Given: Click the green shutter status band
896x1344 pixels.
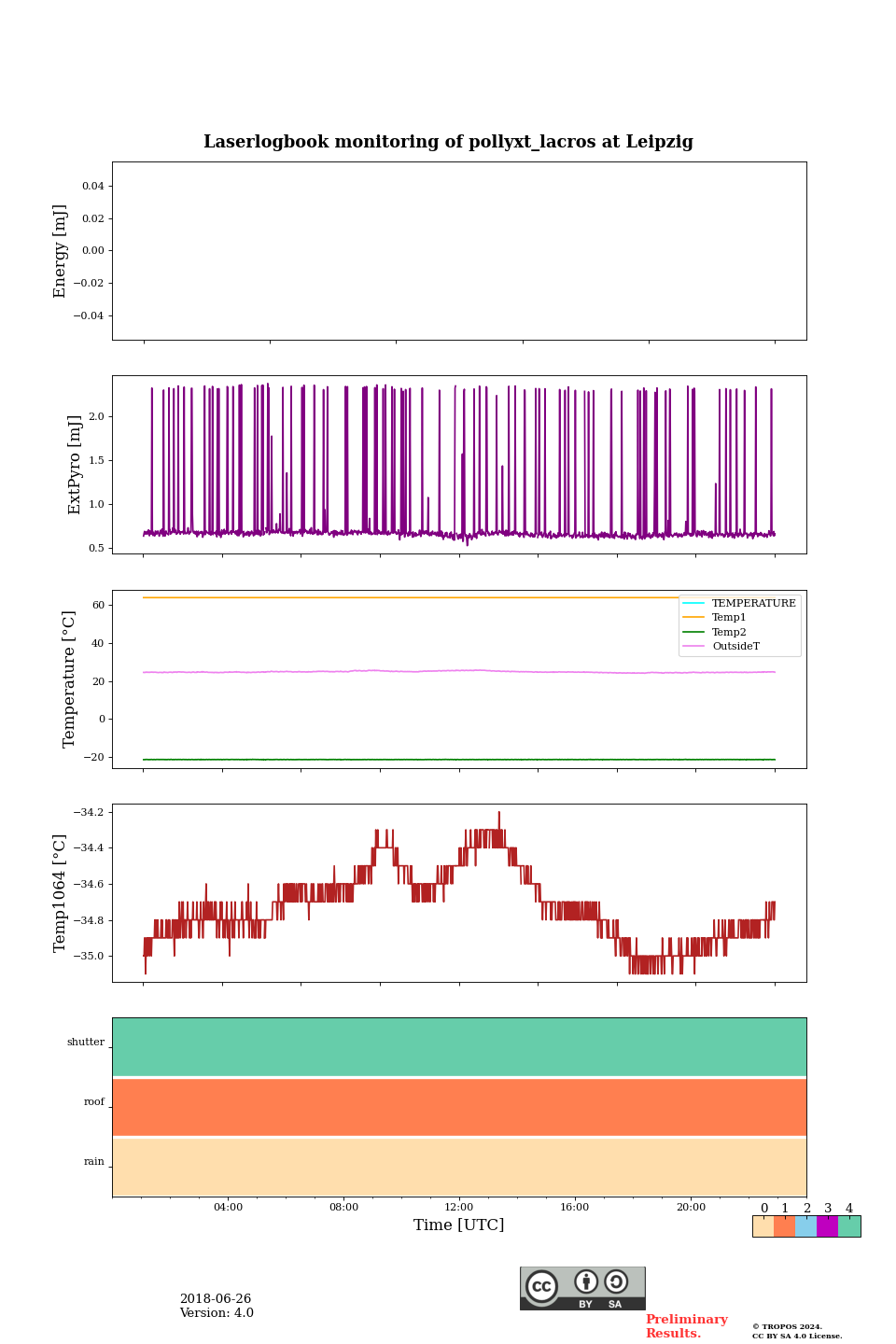Looking at the screenshot, I should [x=459, y=1047].
